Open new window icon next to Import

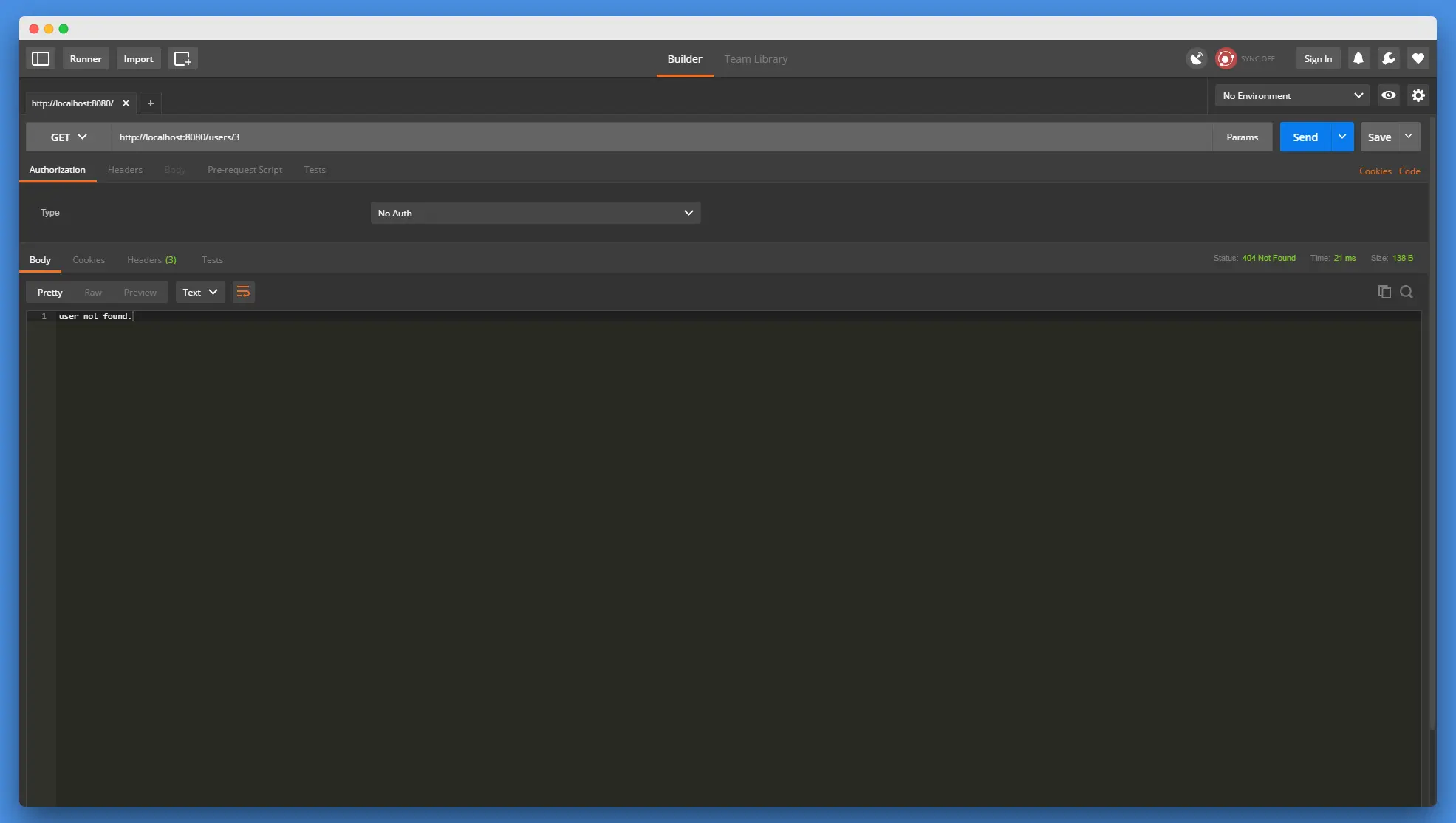point(182,59)
